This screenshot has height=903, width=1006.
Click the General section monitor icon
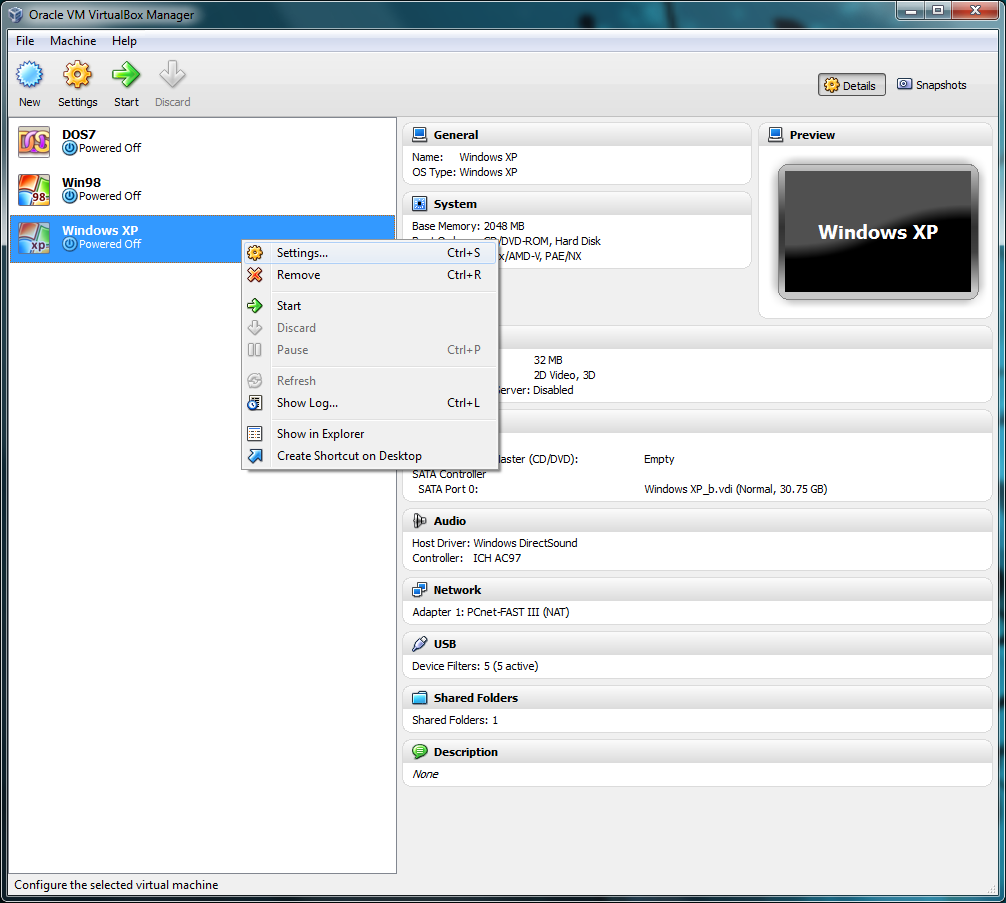pyautogui.click(x=420, y=134)
